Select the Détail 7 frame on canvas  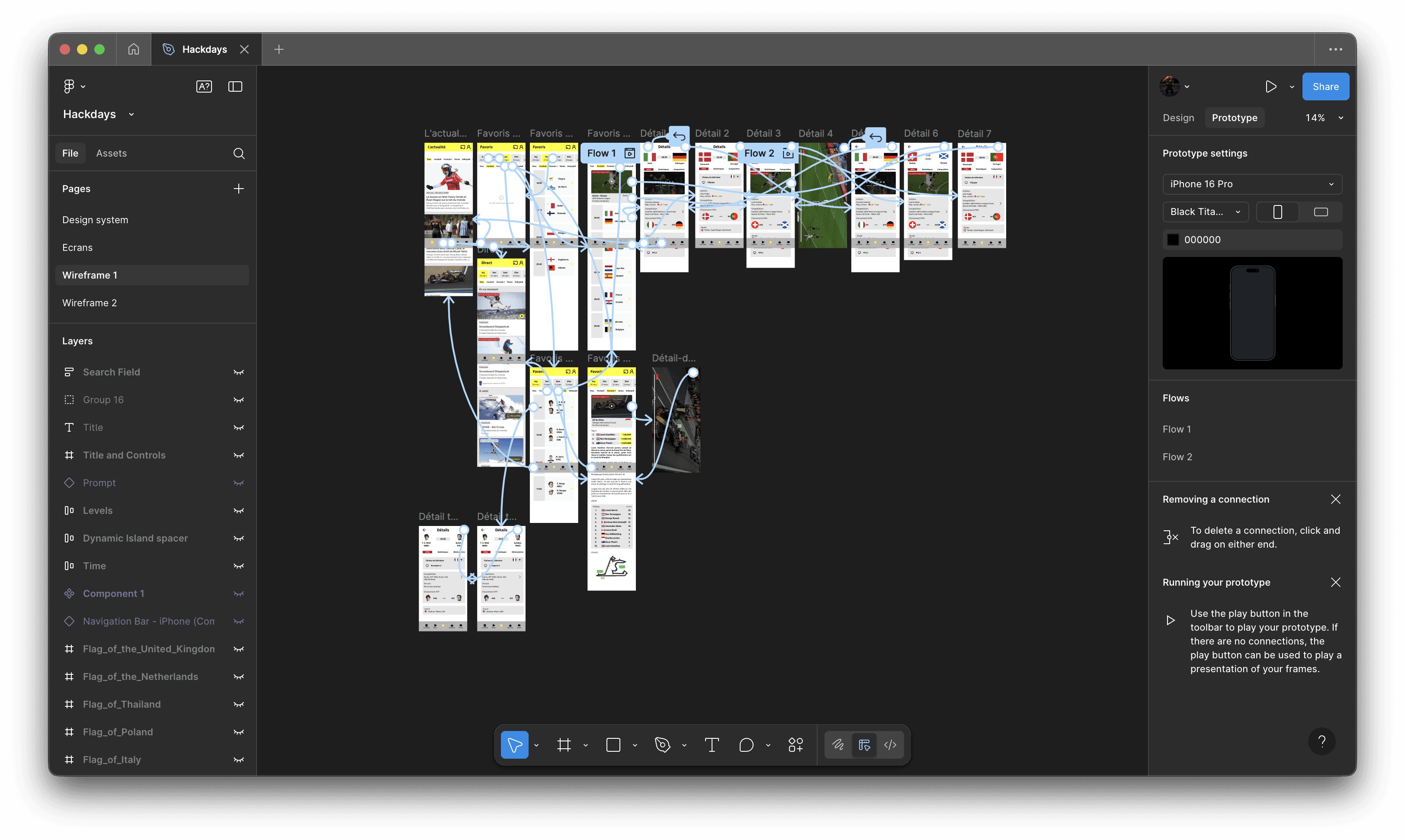982,195
